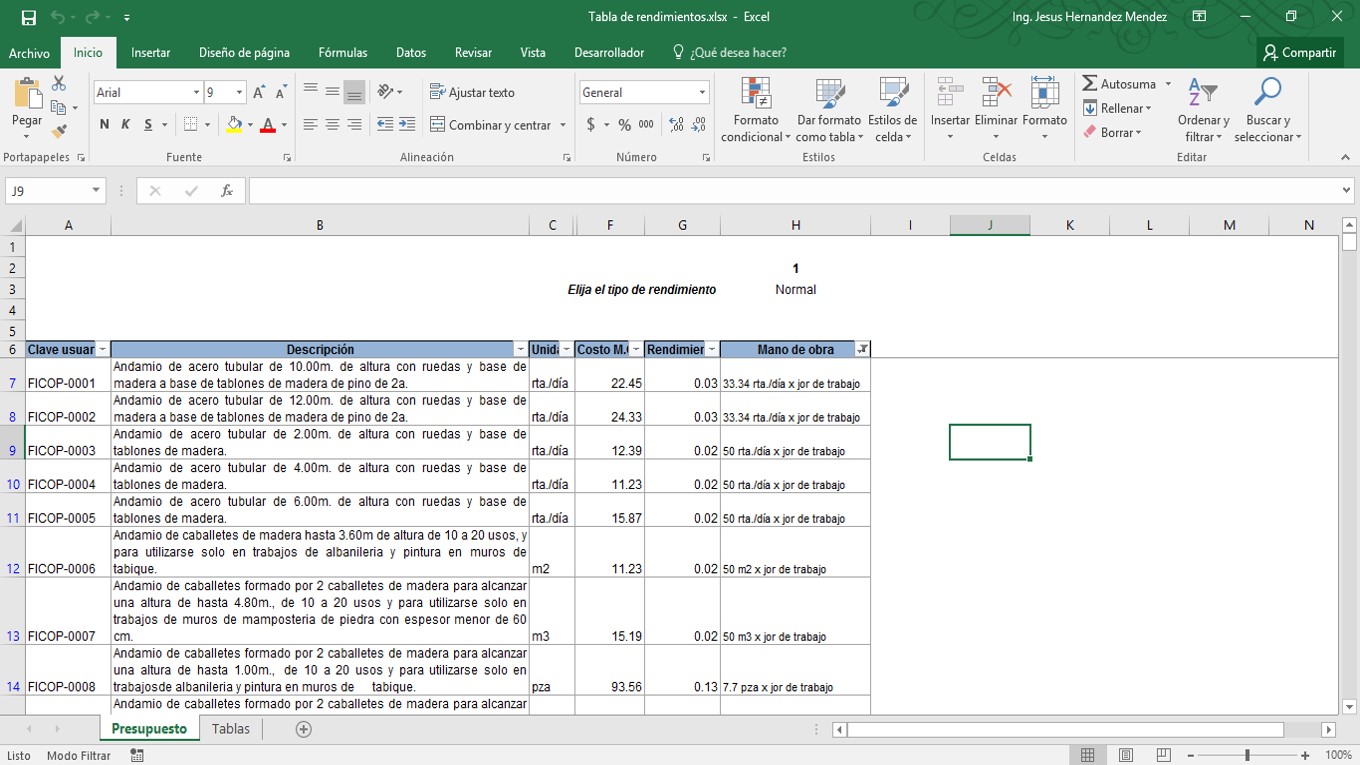
Task: Decrease decimal places
Action: click(700, 125)
